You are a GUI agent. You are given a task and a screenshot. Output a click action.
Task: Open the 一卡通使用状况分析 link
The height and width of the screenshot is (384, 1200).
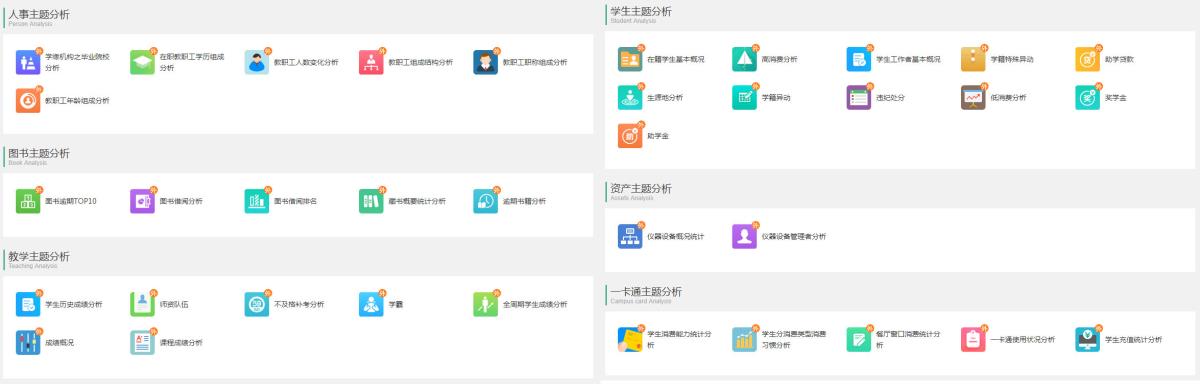point(1022,340)
